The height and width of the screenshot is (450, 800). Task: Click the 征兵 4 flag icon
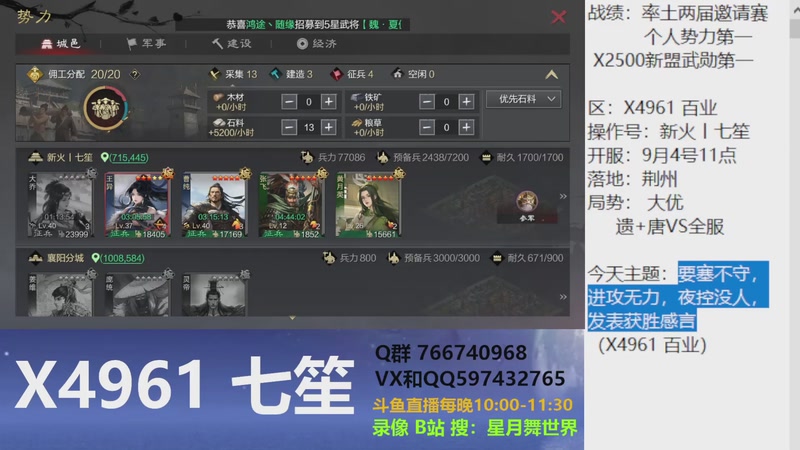[336, 74]
